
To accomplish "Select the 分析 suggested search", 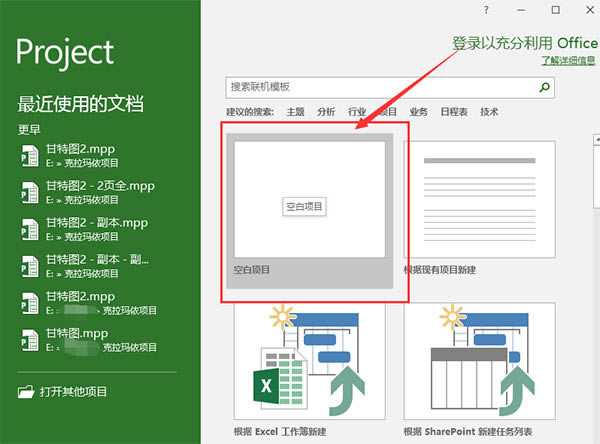I will [x=326, y=112].
